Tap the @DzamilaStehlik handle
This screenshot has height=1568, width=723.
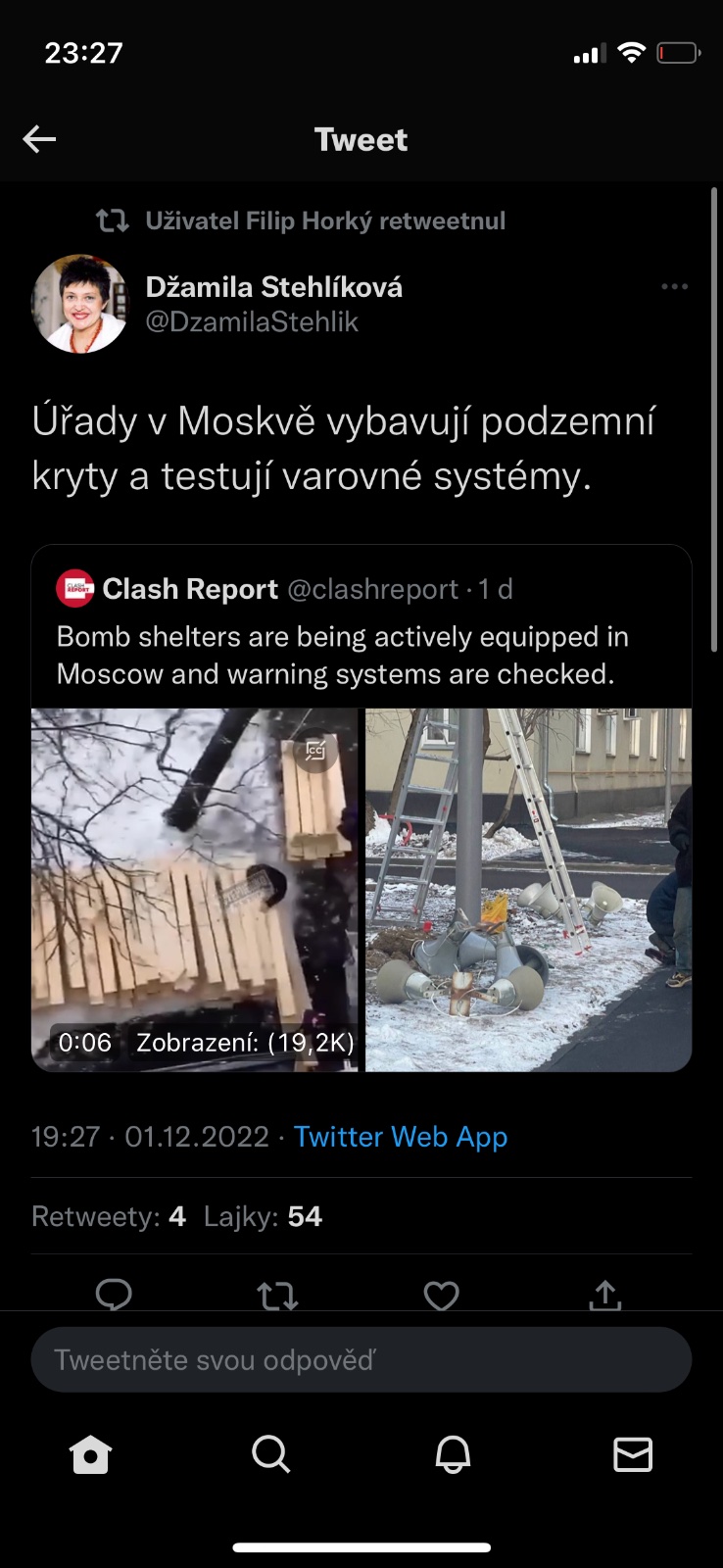252,321
